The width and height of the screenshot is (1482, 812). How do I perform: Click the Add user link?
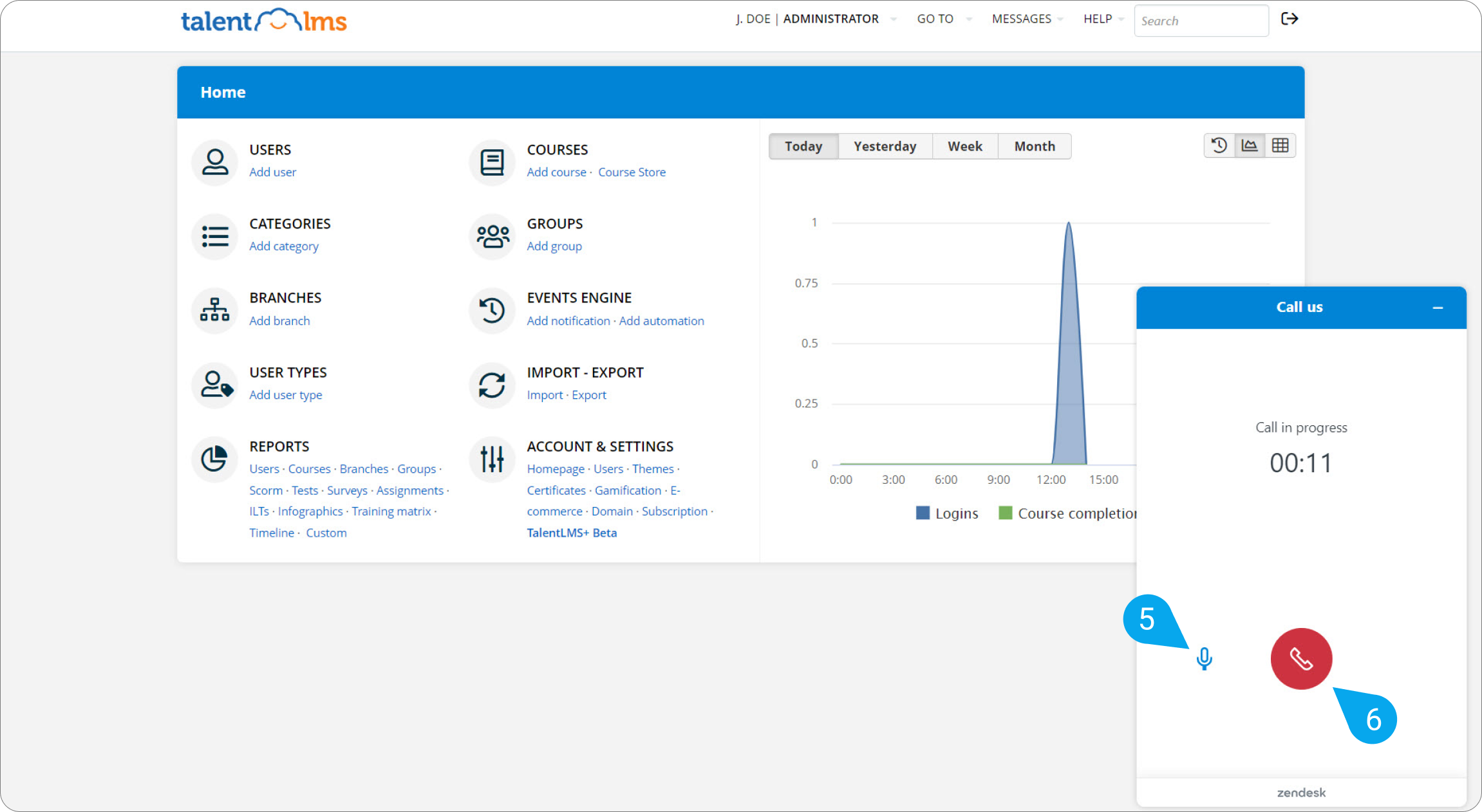tap(272, 172)
